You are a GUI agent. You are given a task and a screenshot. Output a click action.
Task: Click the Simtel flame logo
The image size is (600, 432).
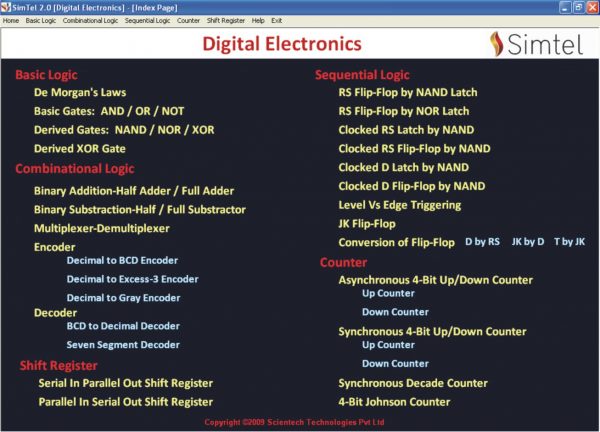click(x=497, y=44)
